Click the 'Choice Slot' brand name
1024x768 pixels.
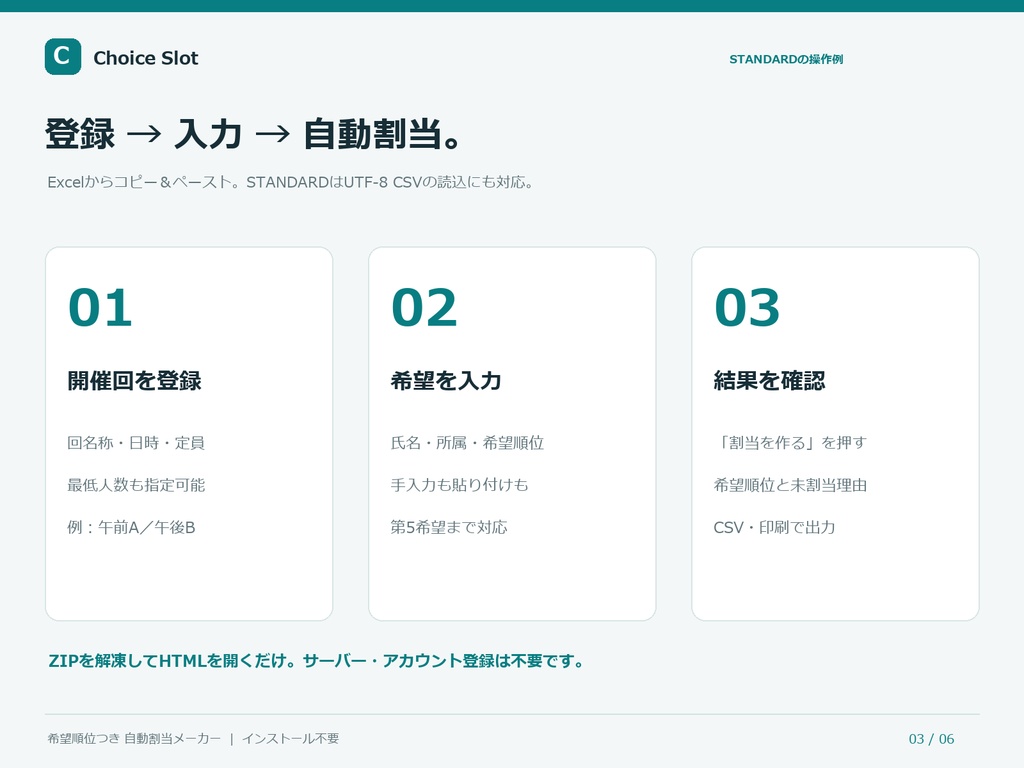(146, 58)
